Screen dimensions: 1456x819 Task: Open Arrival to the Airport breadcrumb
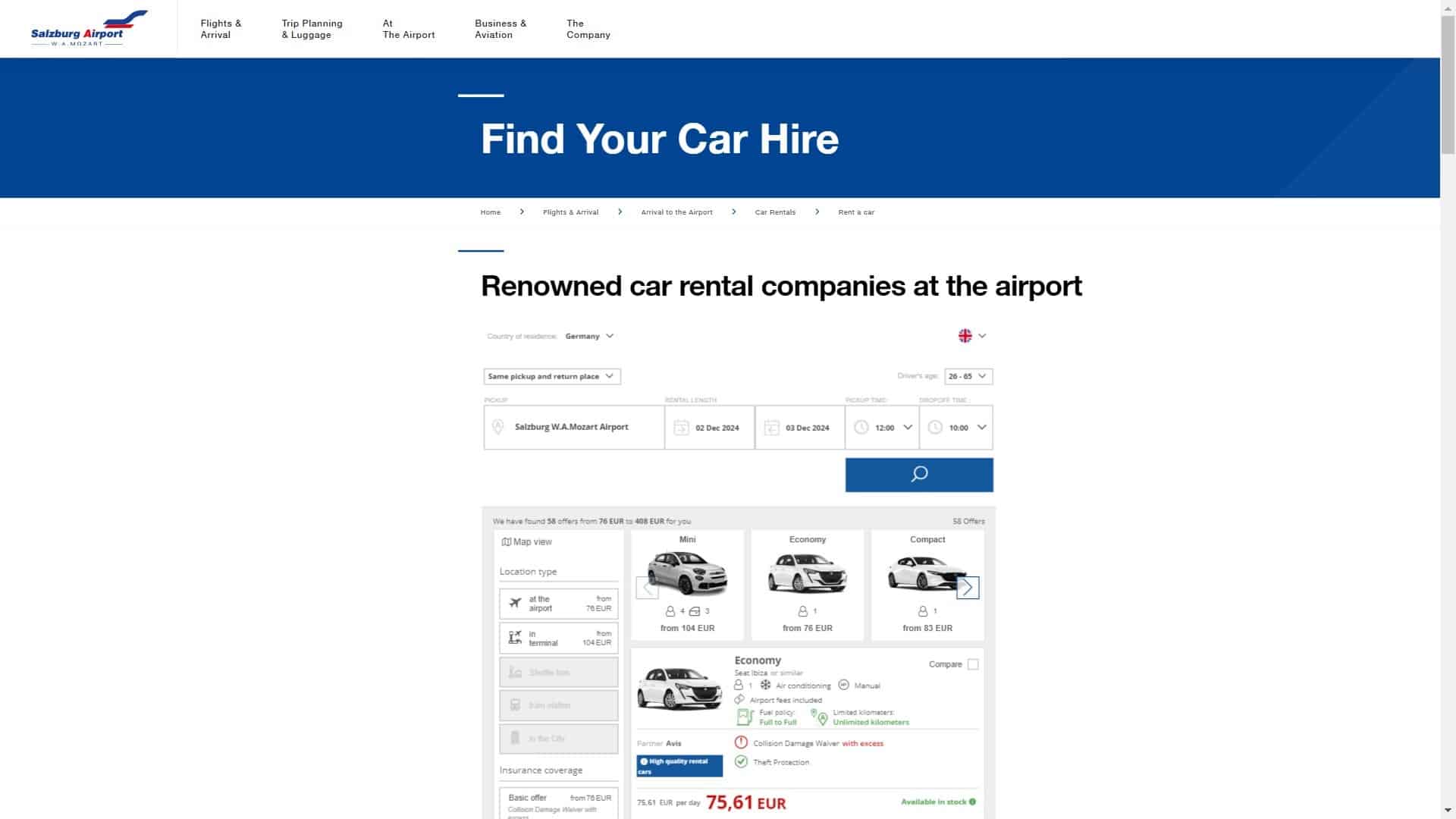point(677,212)
